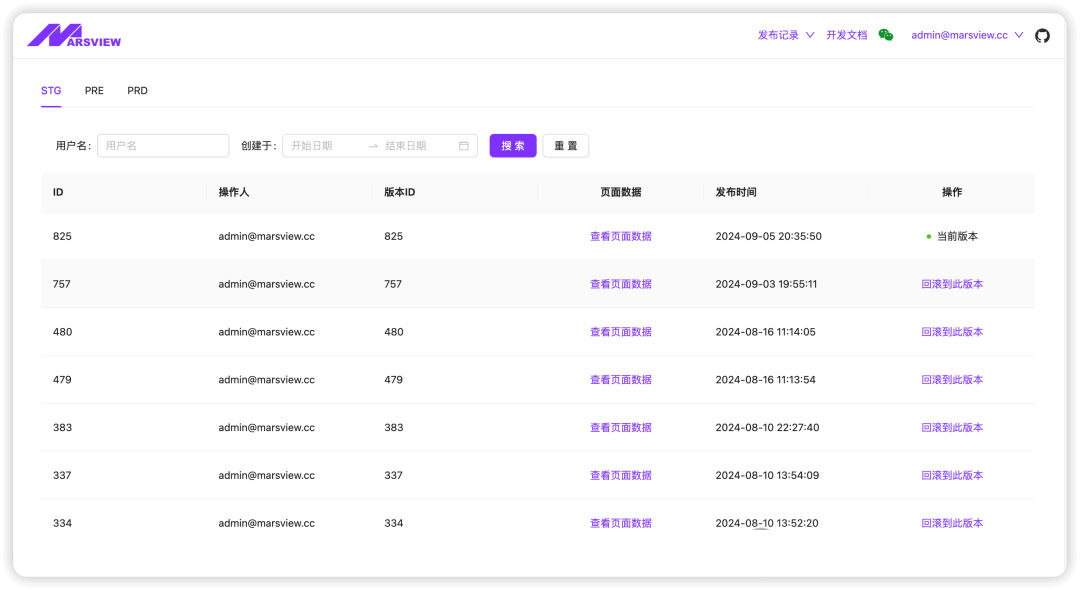Open the WeChat icon in header

(x=885, y=35)
